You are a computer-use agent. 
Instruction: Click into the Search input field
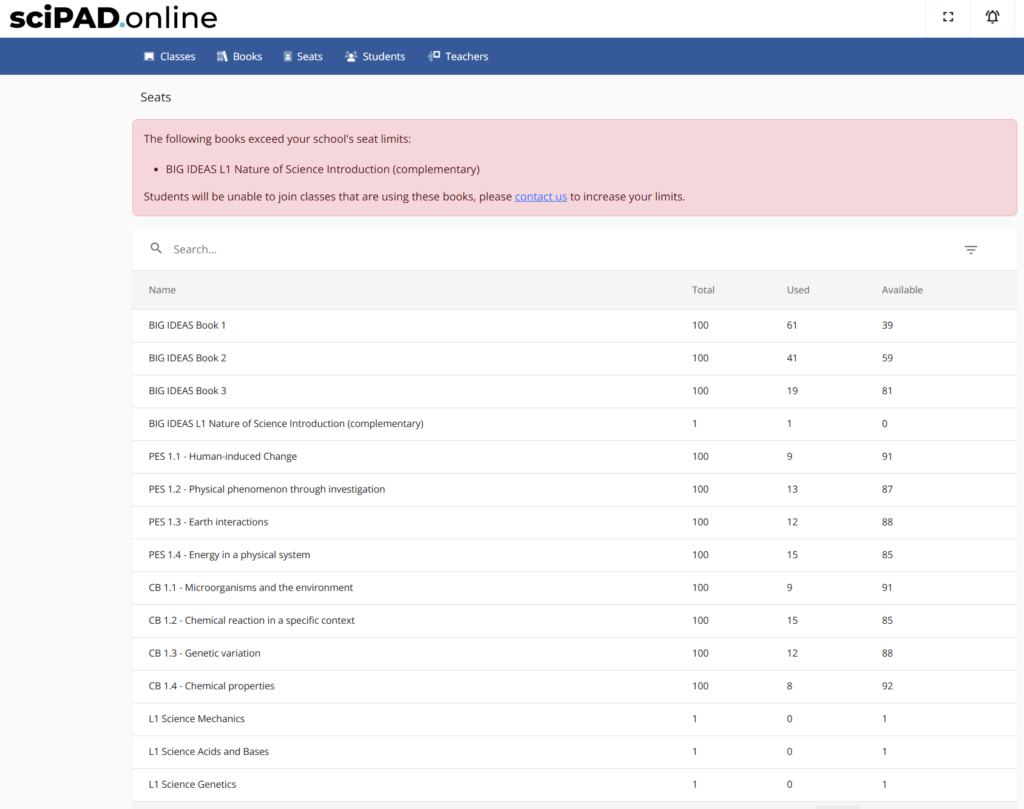(x=500, y=249)
